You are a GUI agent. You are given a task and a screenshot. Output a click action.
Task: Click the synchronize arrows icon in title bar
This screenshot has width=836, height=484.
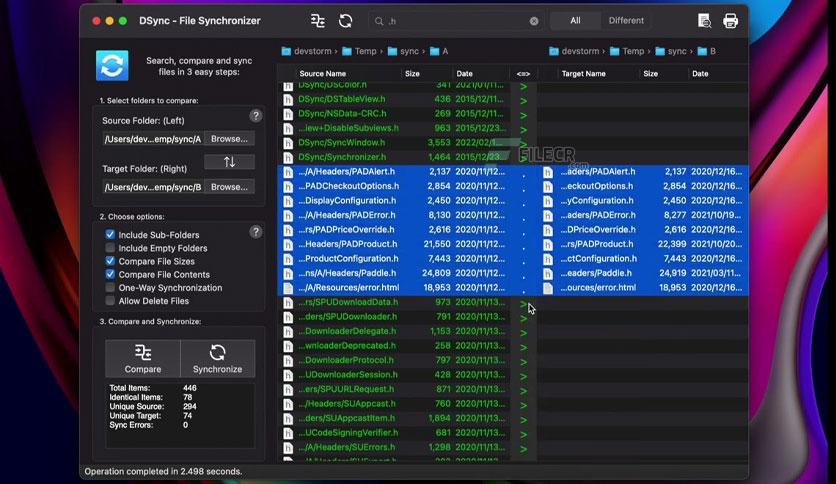coord(345,21)
